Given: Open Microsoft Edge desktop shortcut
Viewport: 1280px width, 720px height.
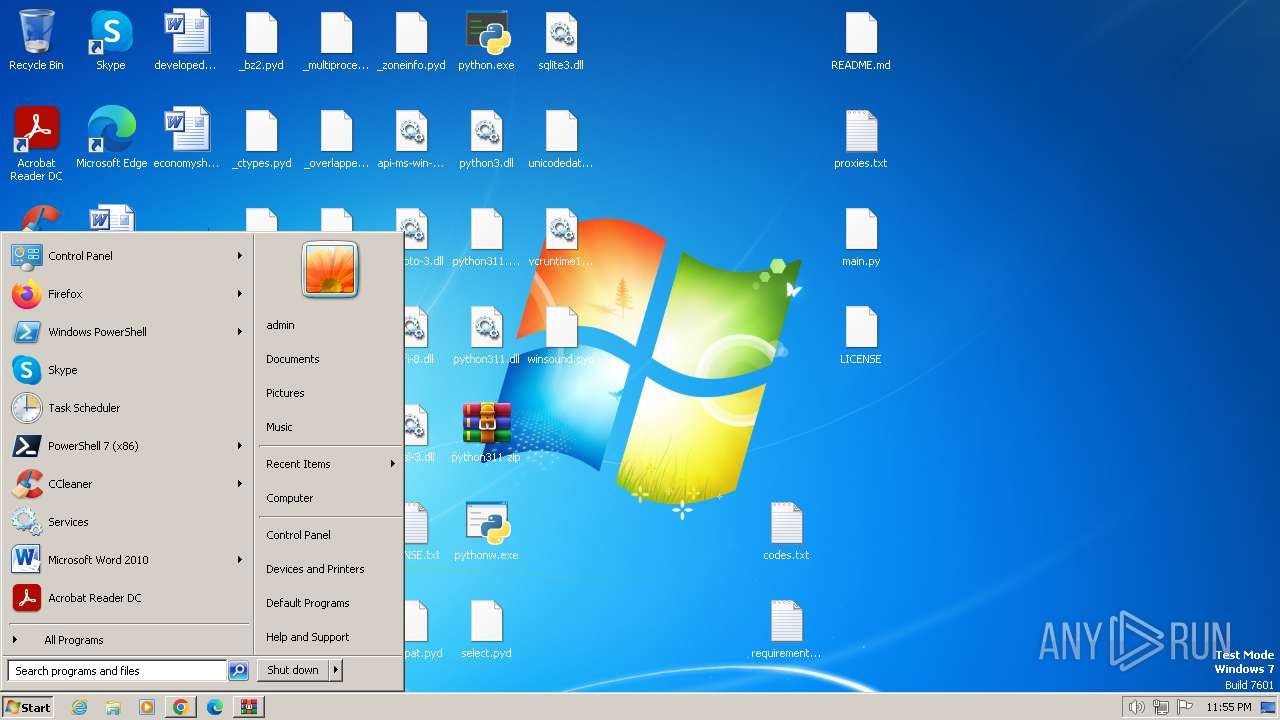Looking at the screenshot, I should (111, 138).
